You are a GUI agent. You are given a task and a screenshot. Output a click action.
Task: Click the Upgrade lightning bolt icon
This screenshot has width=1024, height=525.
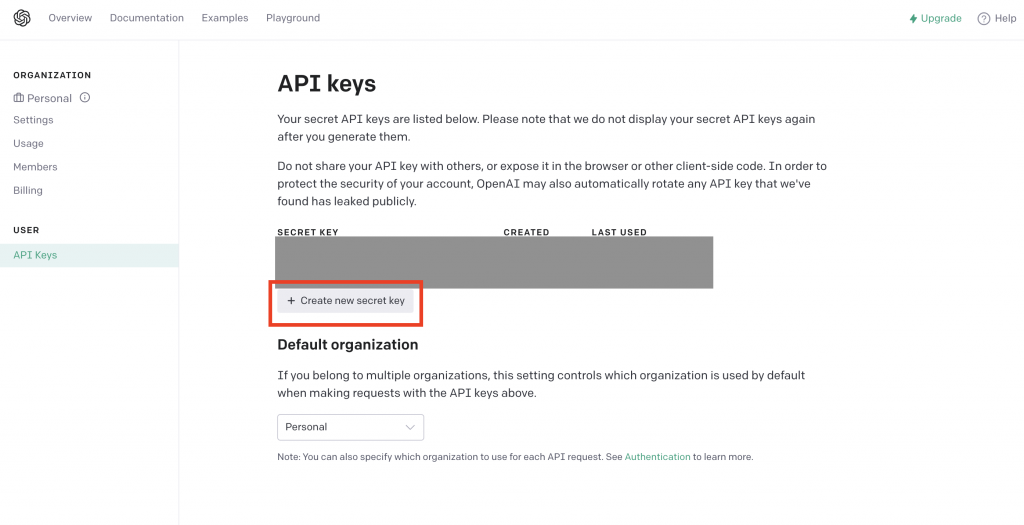[913, 19]
